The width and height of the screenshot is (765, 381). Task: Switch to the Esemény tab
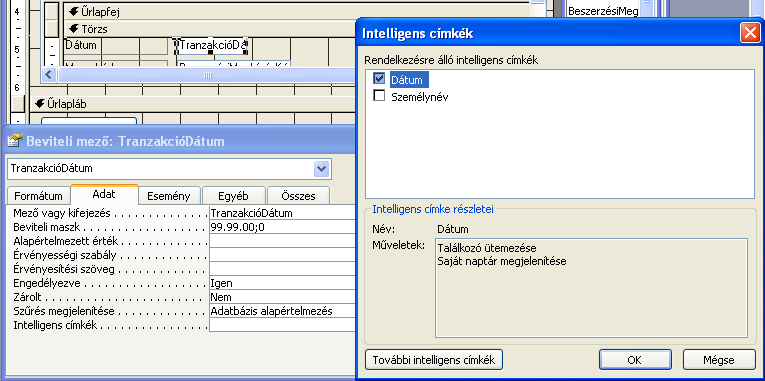point(169,196)
